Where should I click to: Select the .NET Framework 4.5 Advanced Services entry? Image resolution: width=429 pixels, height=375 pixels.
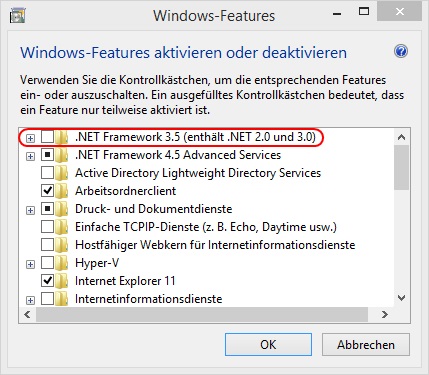(178, 155)
